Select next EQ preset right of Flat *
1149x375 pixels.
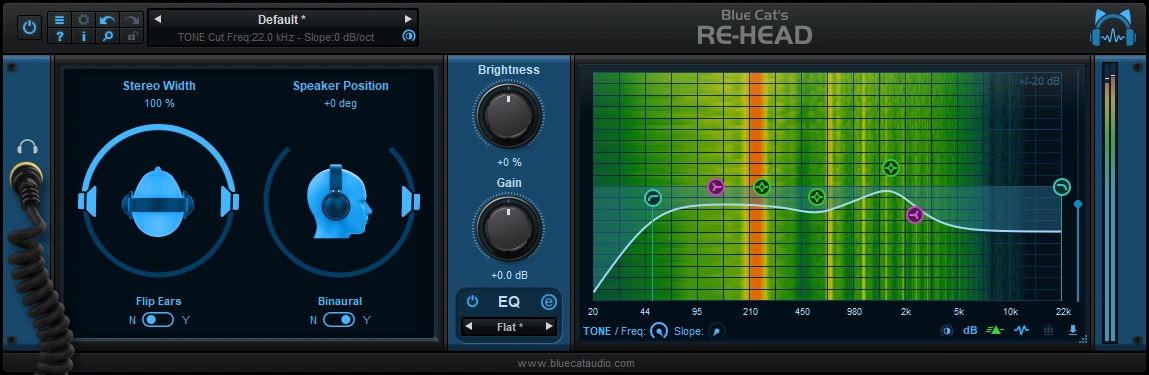pos(549,327)
